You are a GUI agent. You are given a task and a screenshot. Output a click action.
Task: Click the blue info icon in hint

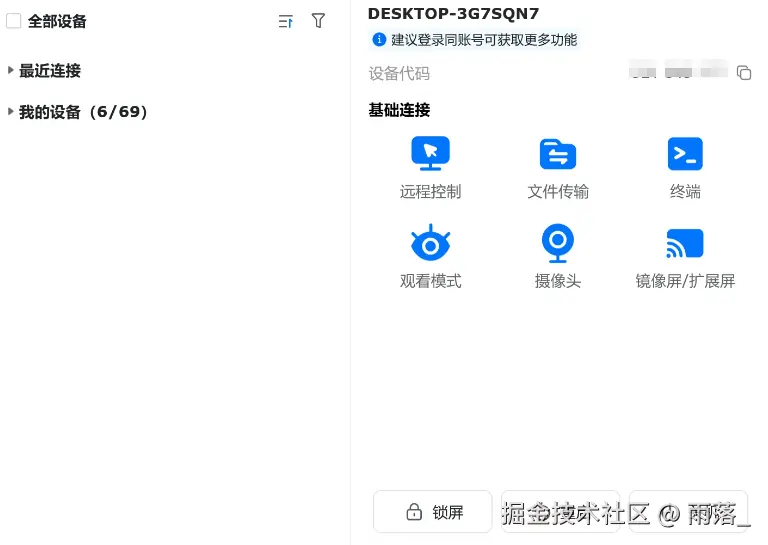tap(379, 39)
